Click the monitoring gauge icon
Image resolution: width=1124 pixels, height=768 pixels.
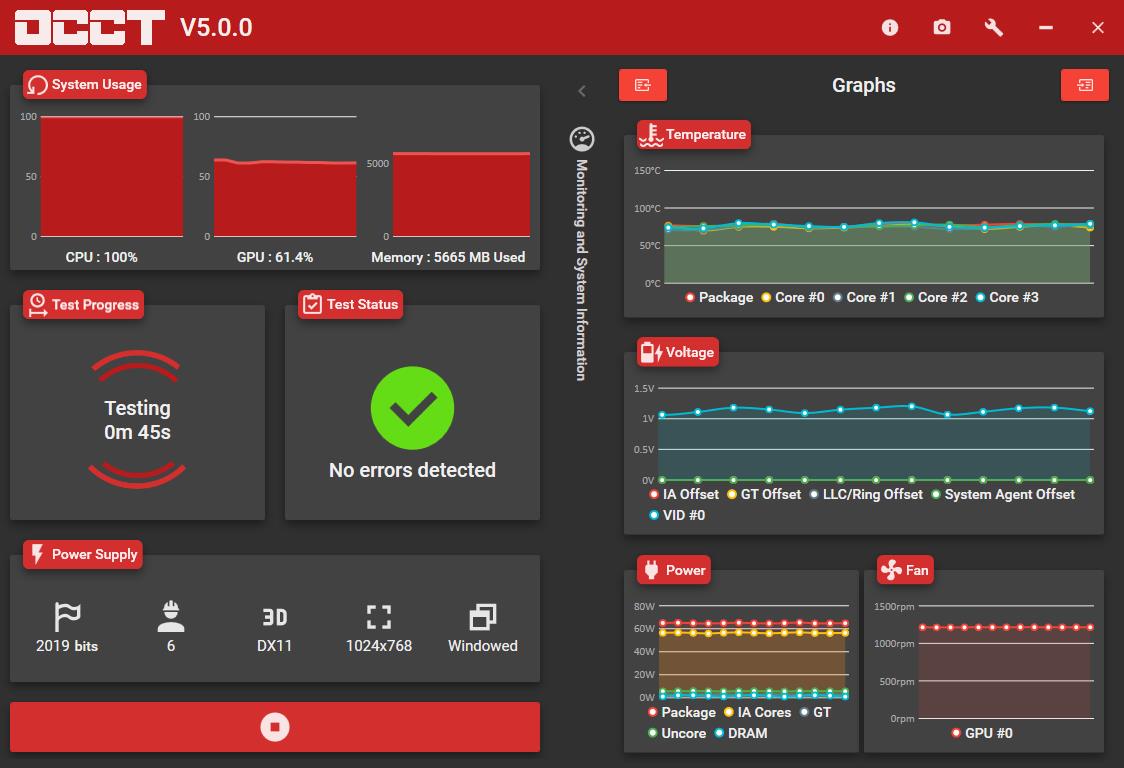click(582, 138)
